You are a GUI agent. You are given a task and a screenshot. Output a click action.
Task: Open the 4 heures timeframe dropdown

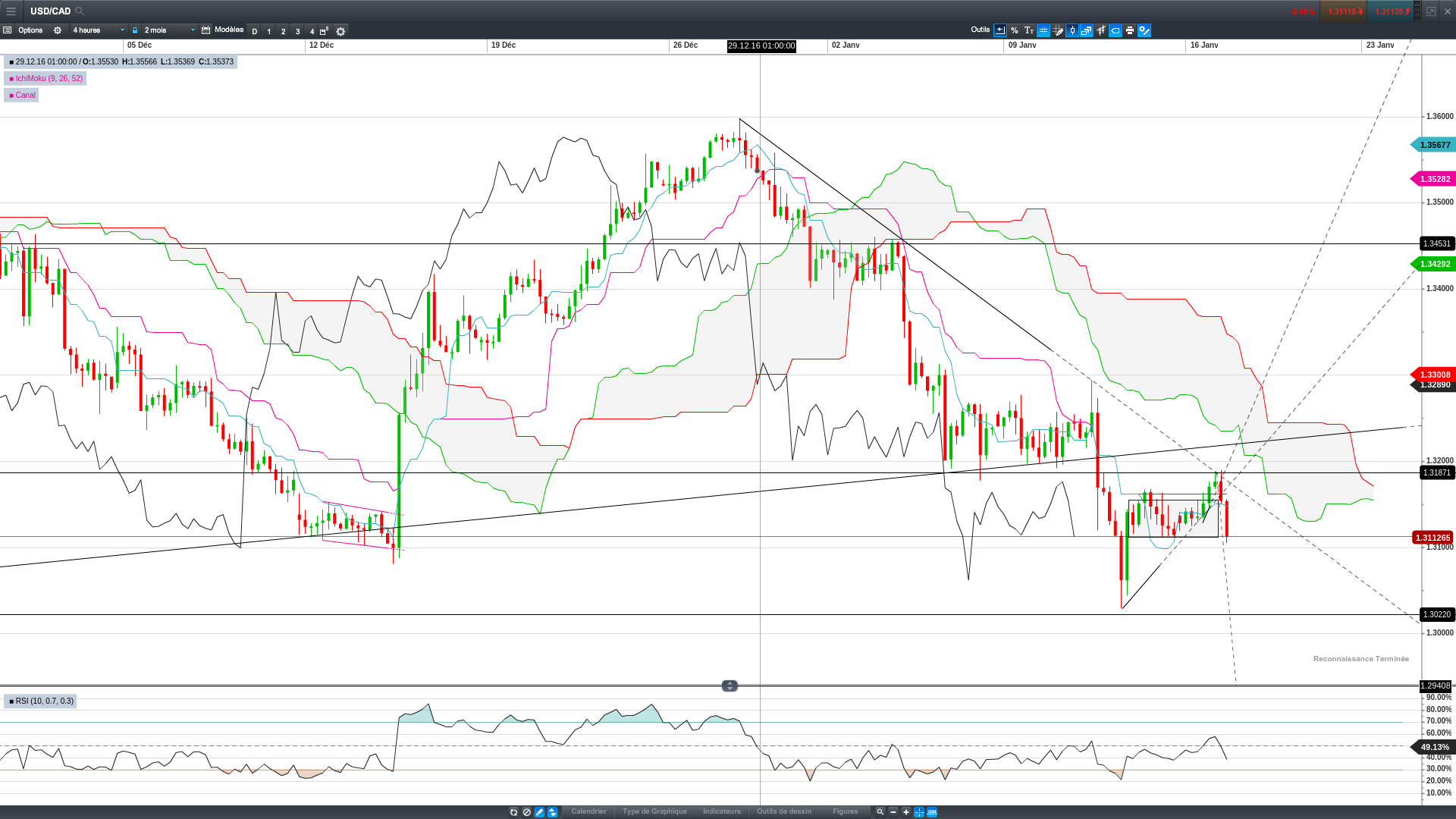[99, 31]
